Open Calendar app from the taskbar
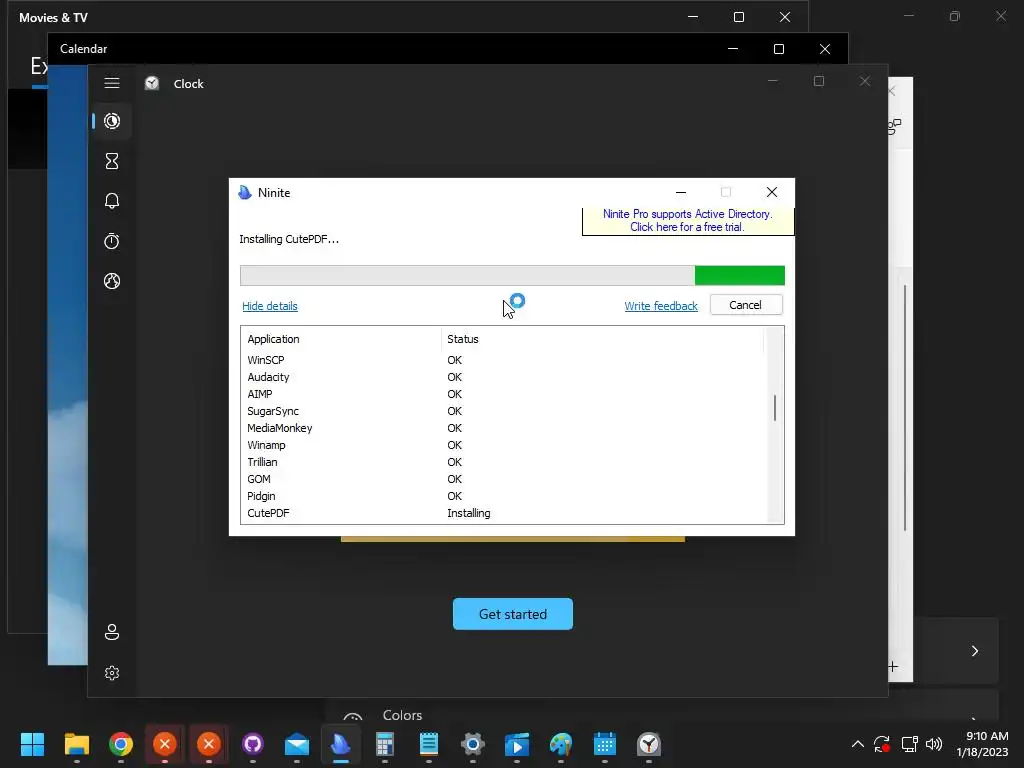This screenshot has width=1024, height=768. point(605,744)
